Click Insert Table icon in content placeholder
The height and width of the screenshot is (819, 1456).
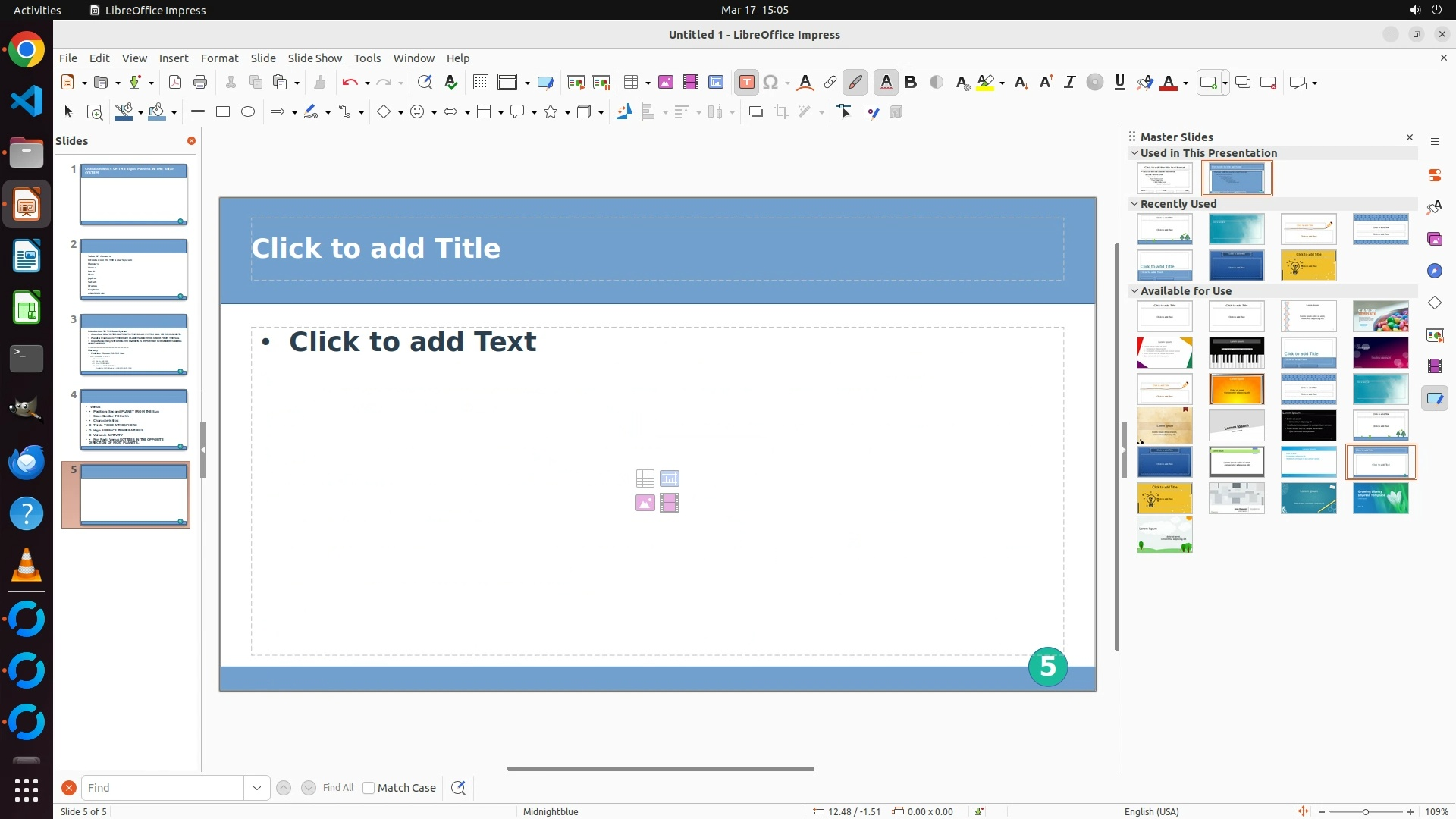coord(645,479)
